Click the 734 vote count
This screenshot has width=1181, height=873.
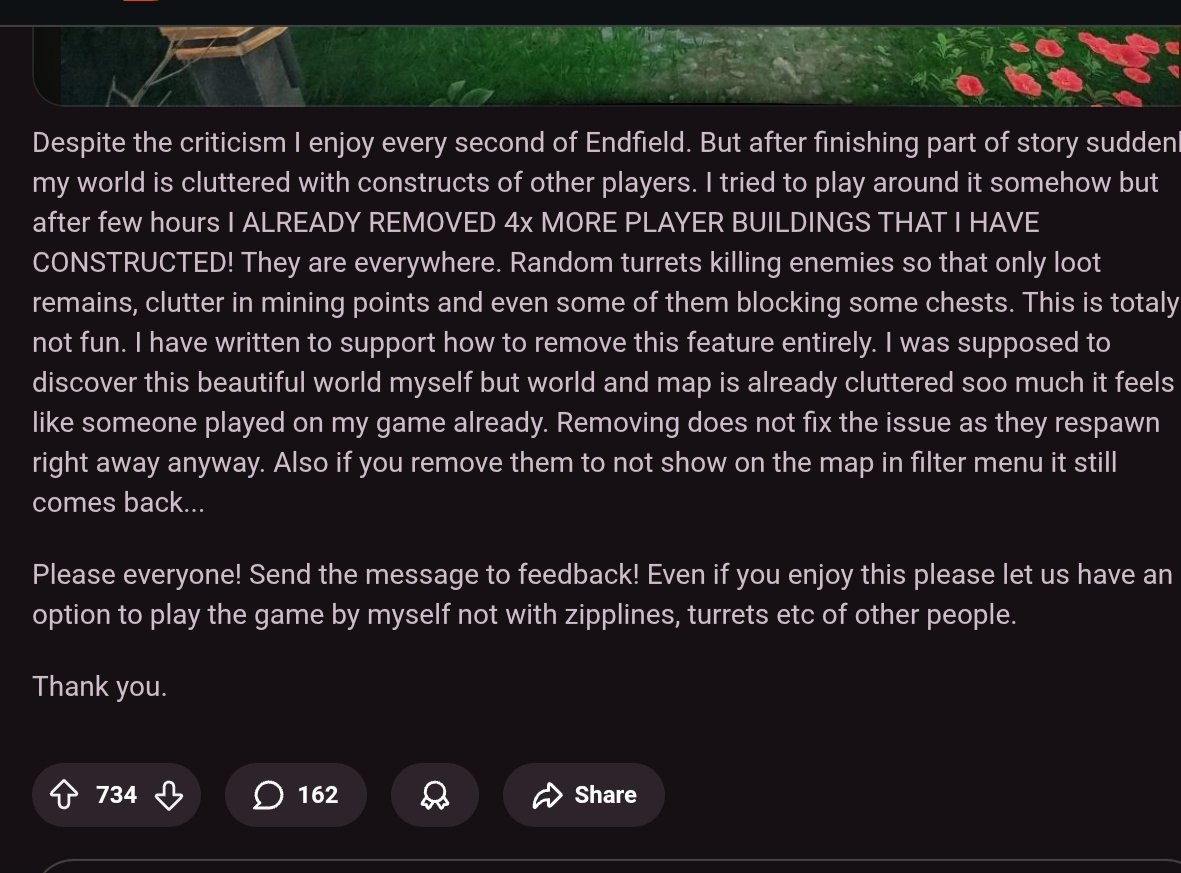(x=117, y=795)
